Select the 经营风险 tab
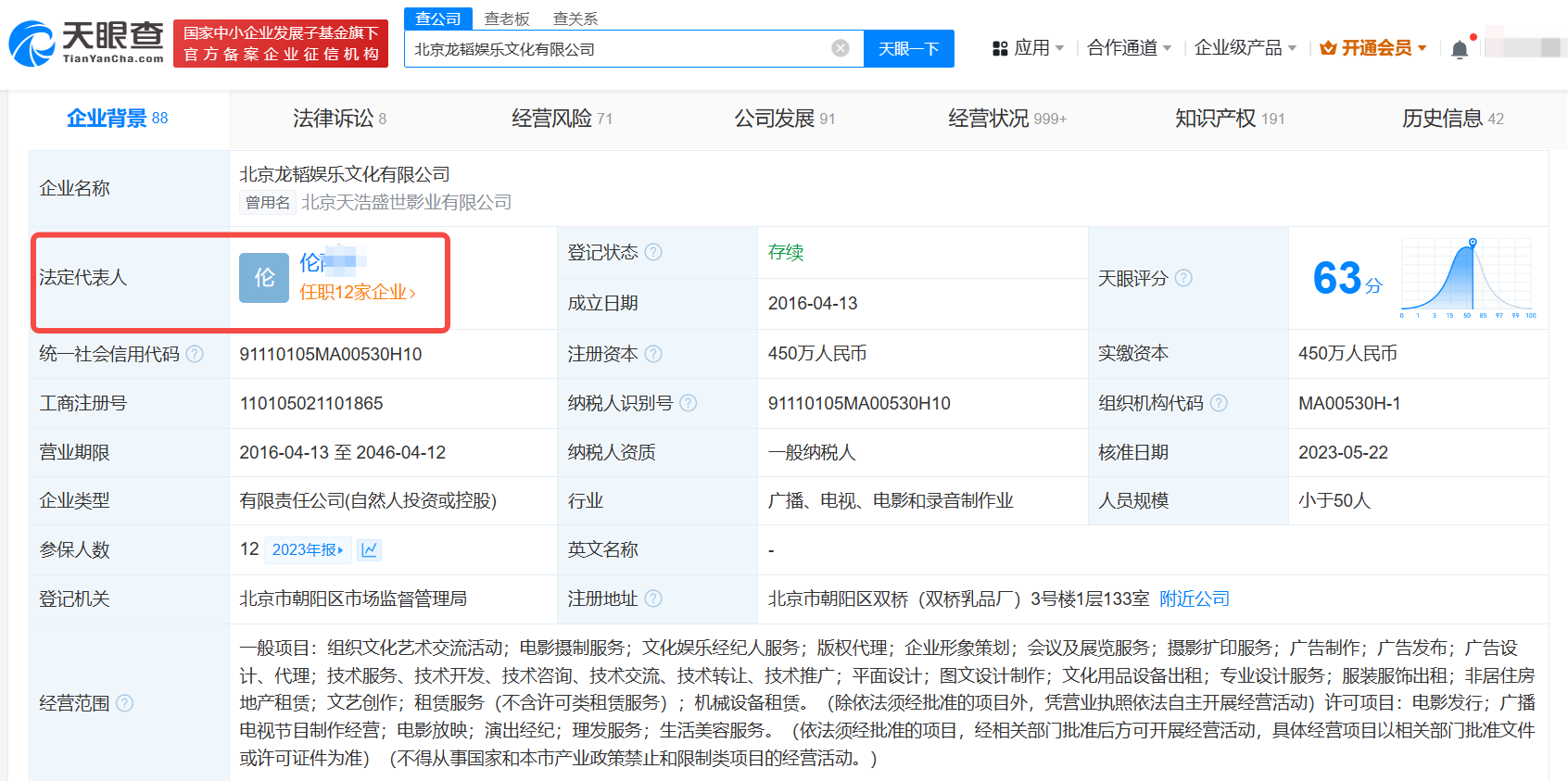 (563, 119)
